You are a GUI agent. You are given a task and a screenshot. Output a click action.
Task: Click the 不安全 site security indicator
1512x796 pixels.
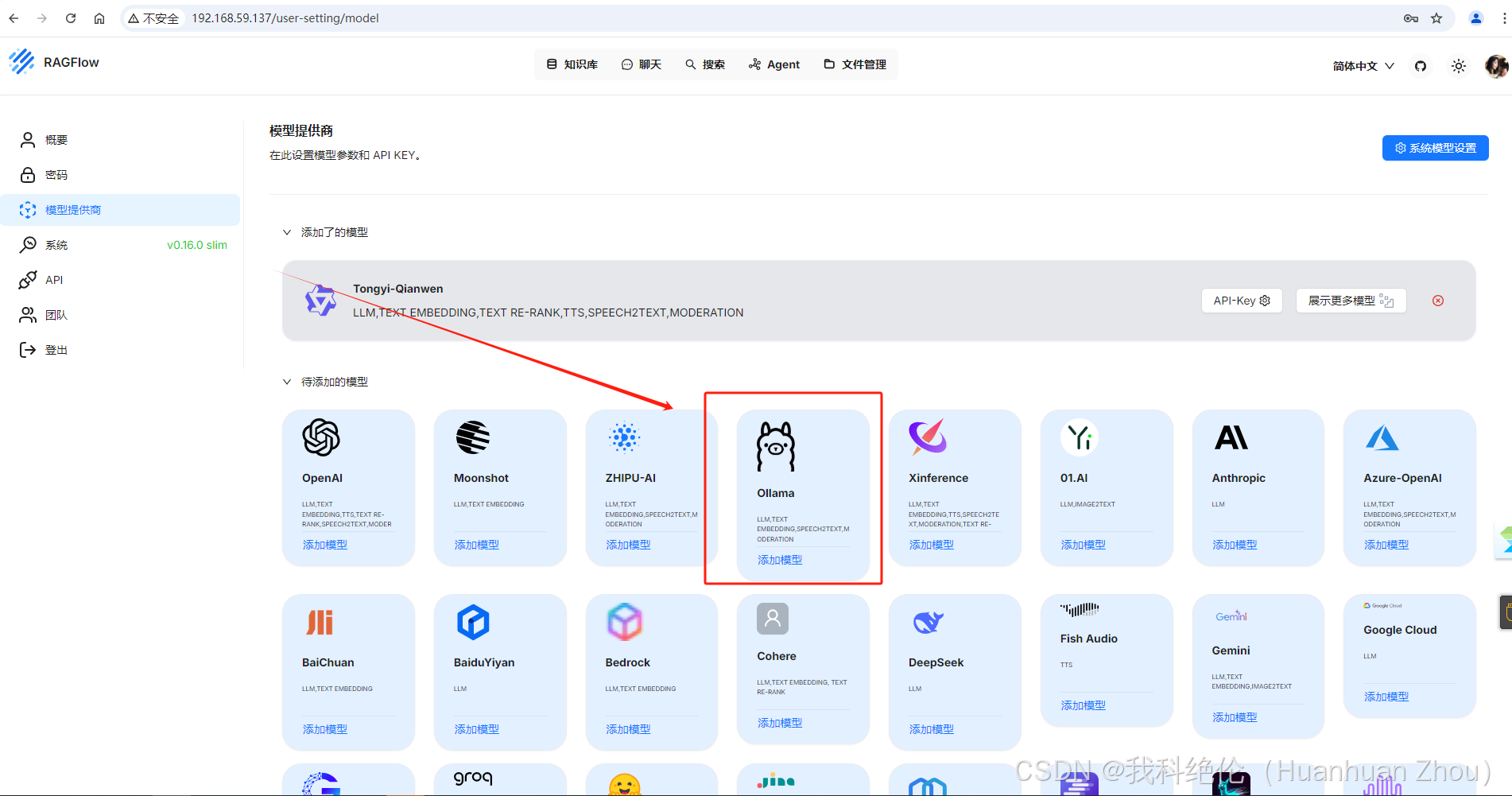[153, 18]
